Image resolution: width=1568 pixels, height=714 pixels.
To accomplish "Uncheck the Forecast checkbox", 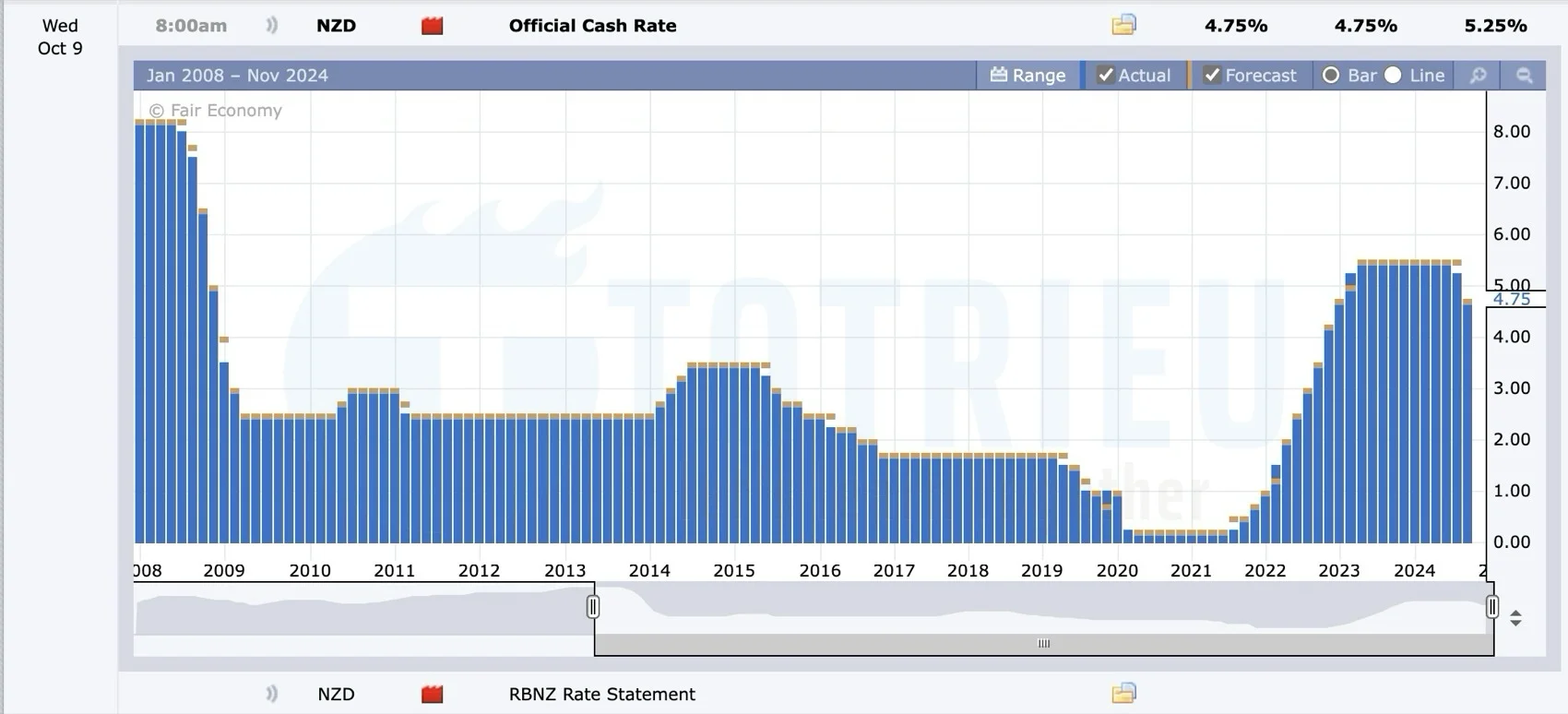I will tap(1212, 76).
